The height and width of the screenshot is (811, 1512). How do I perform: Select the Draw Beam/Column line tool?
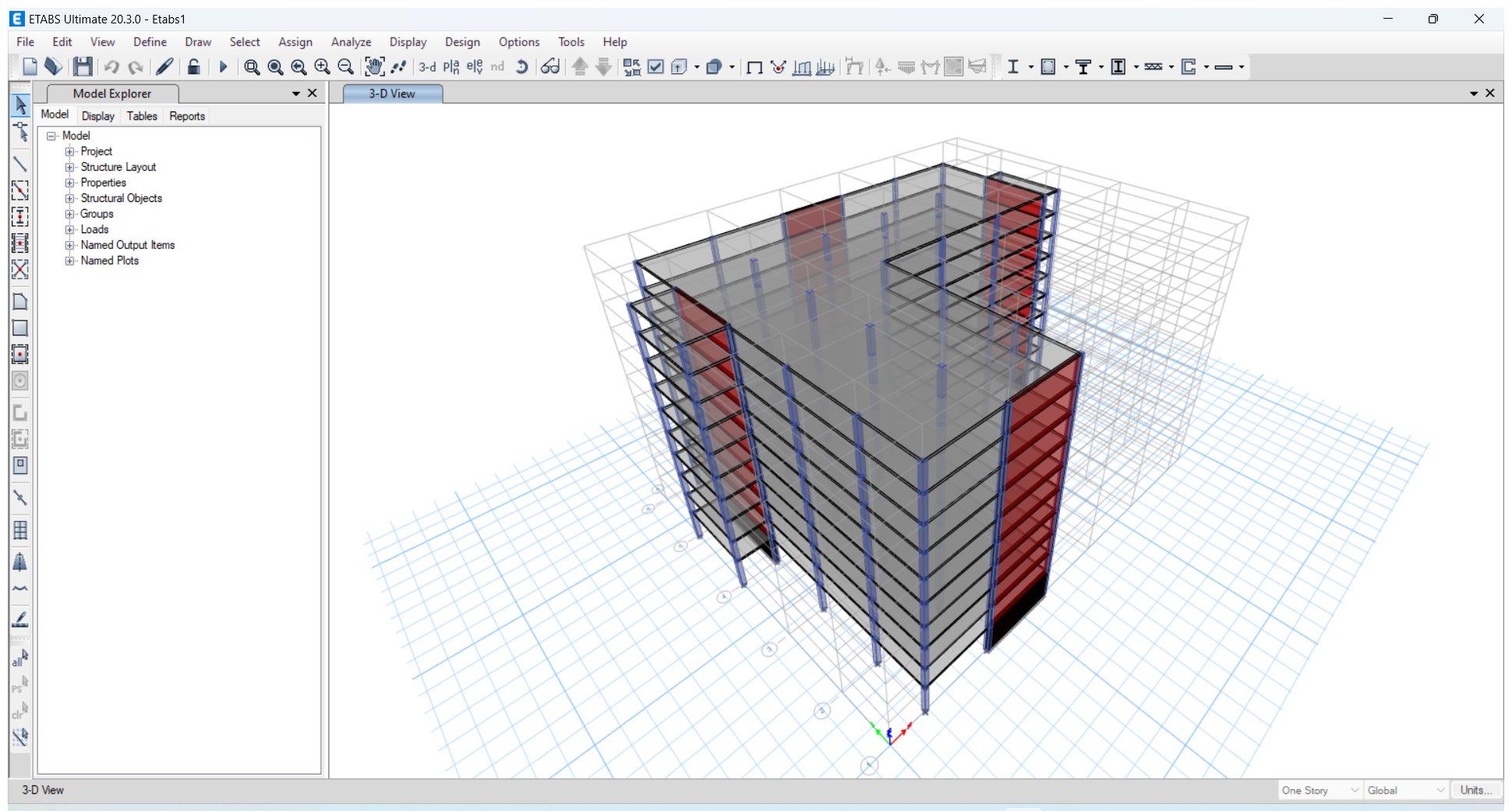click(20, 164)
